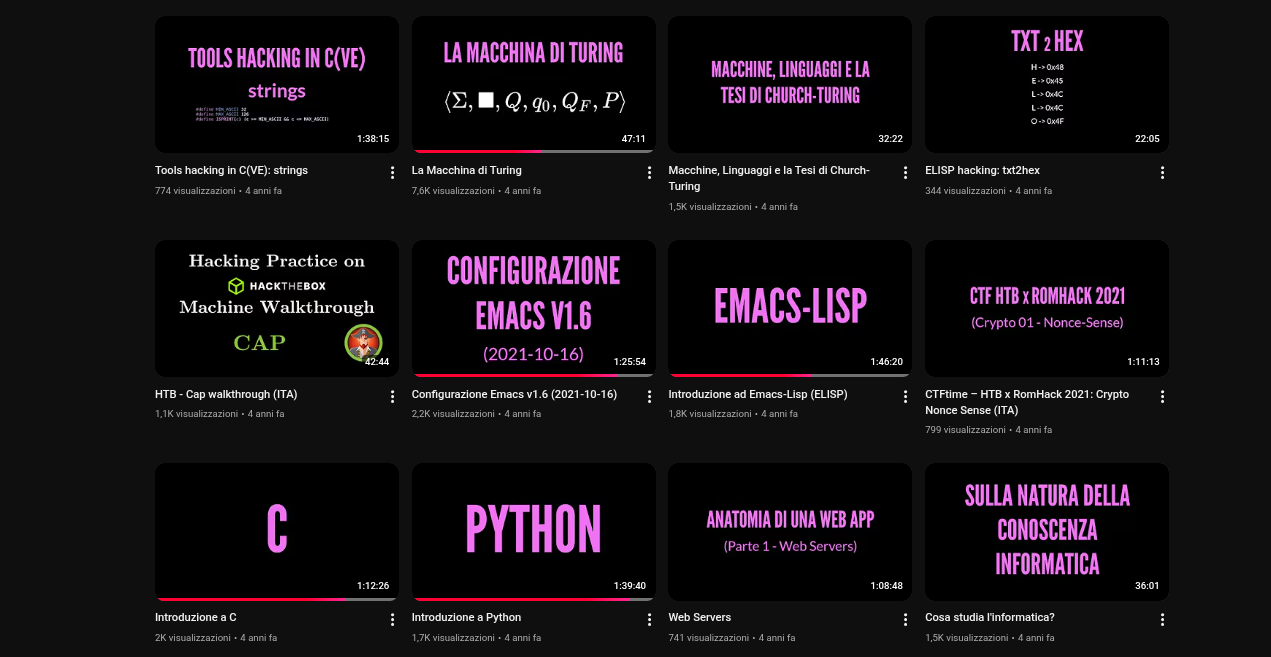Click watch progress bar on Configurazione Emacs thumbnail
The width and height of the screenshot is (1271, 657).
(x=534, y=375)
